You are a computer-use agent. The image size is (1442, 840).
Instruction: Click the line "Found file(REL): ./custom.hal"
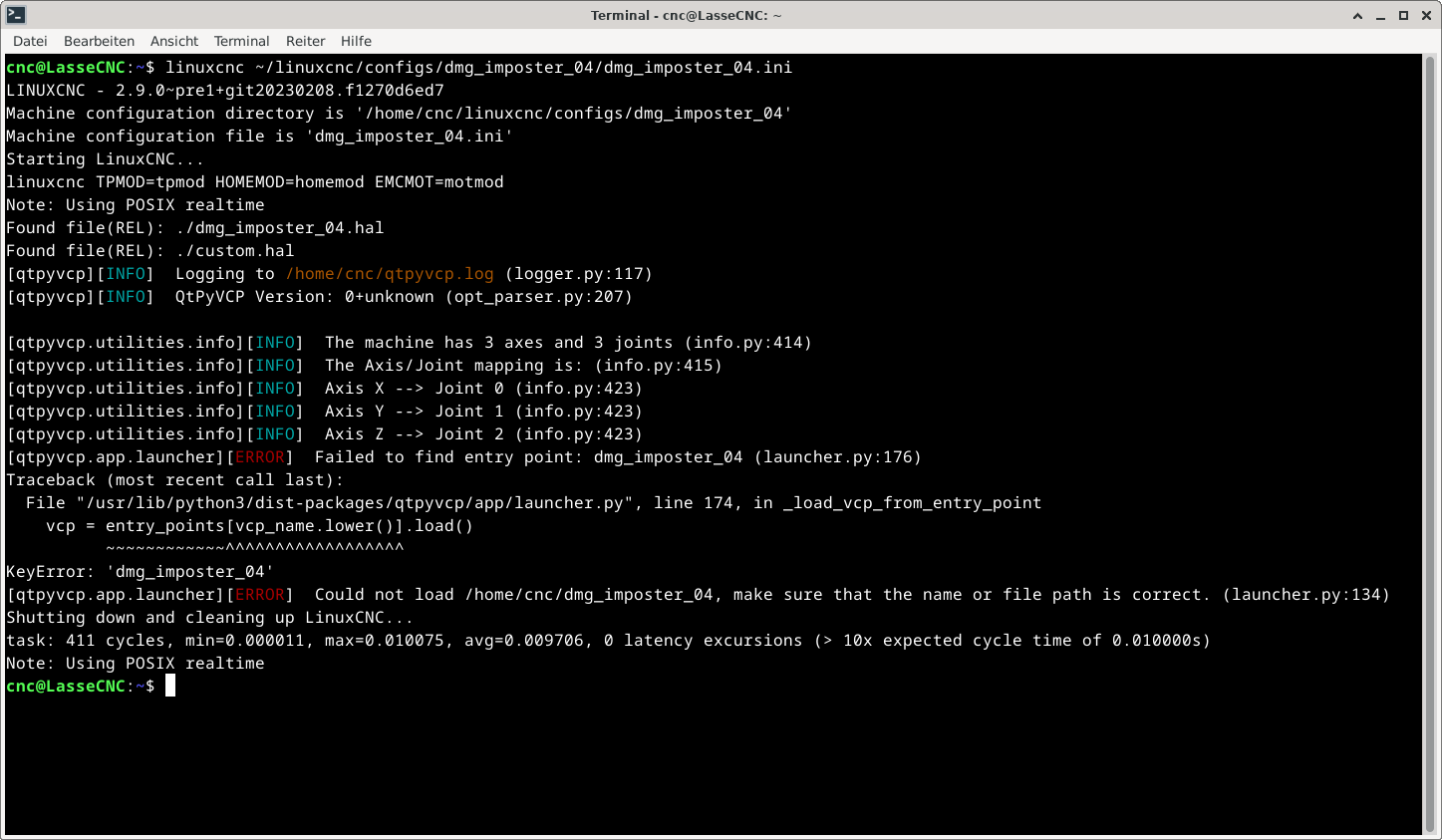pyautogui.click(x=150, y=251)
